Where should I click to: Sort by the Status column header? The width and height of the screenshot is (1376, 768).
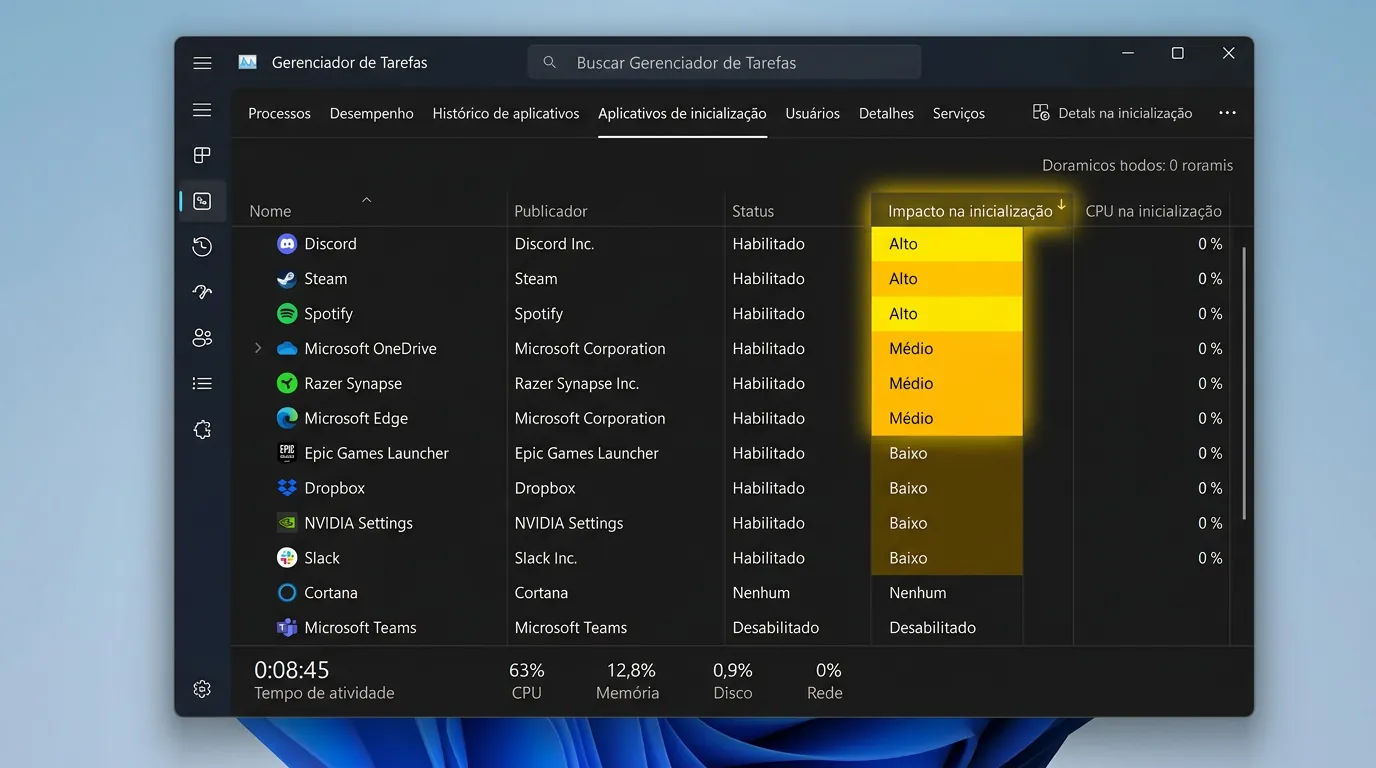pyautogui.click(x=753, y=211)
